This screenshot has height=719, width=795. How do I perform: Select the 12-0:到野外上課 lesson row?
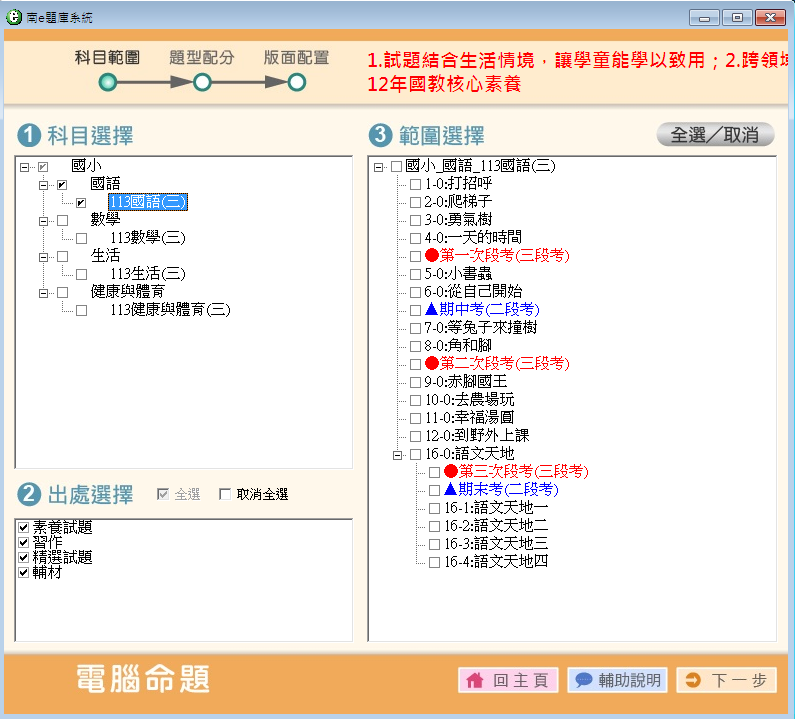477,435
